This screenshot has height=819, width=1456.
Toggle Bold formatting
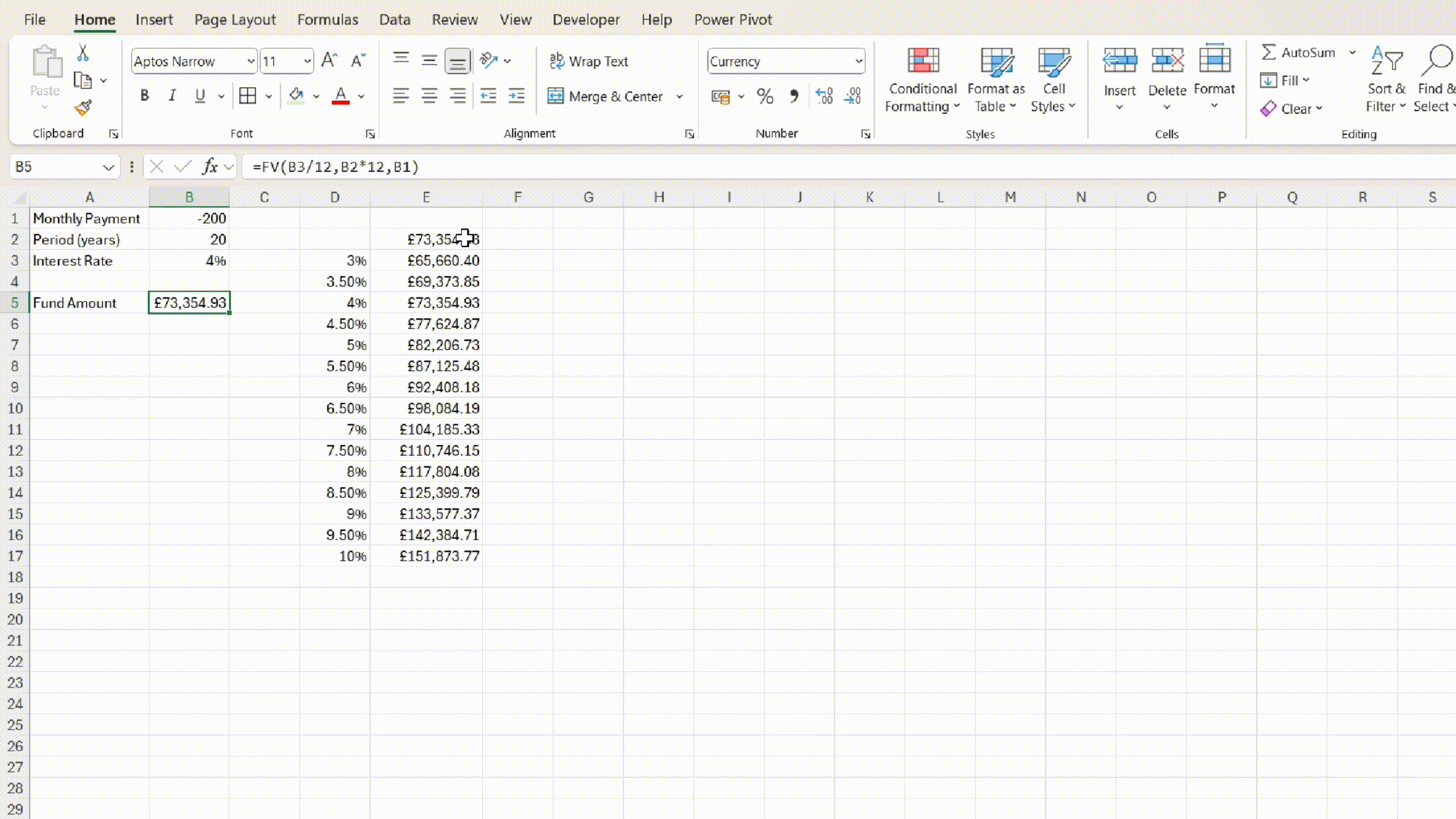point(144,96)
